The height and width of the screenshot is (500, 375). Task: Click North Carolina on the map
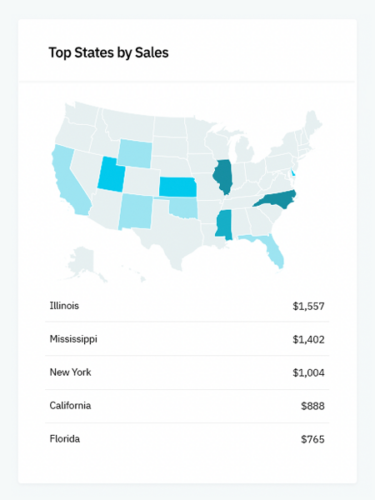[277, 199]
